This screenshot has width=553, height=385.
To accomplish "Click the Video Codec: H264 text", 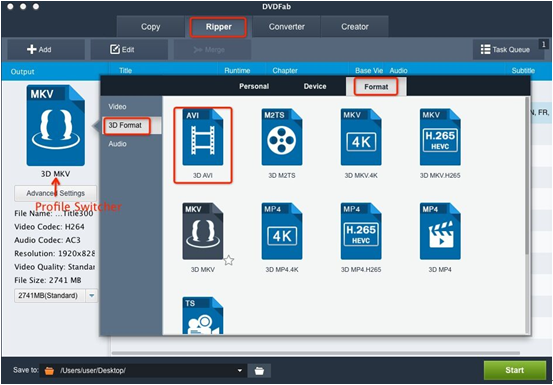I will point(49,227).
